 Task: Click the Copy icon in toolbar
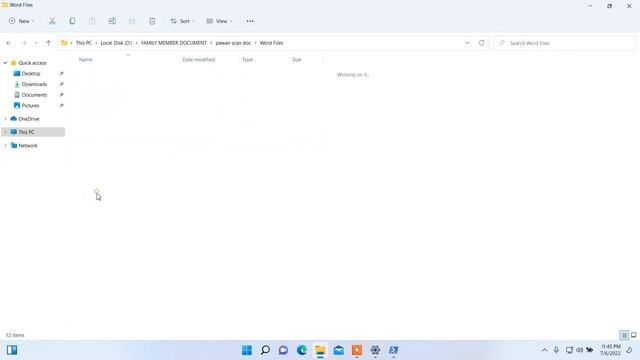click(x=72, y=21)
